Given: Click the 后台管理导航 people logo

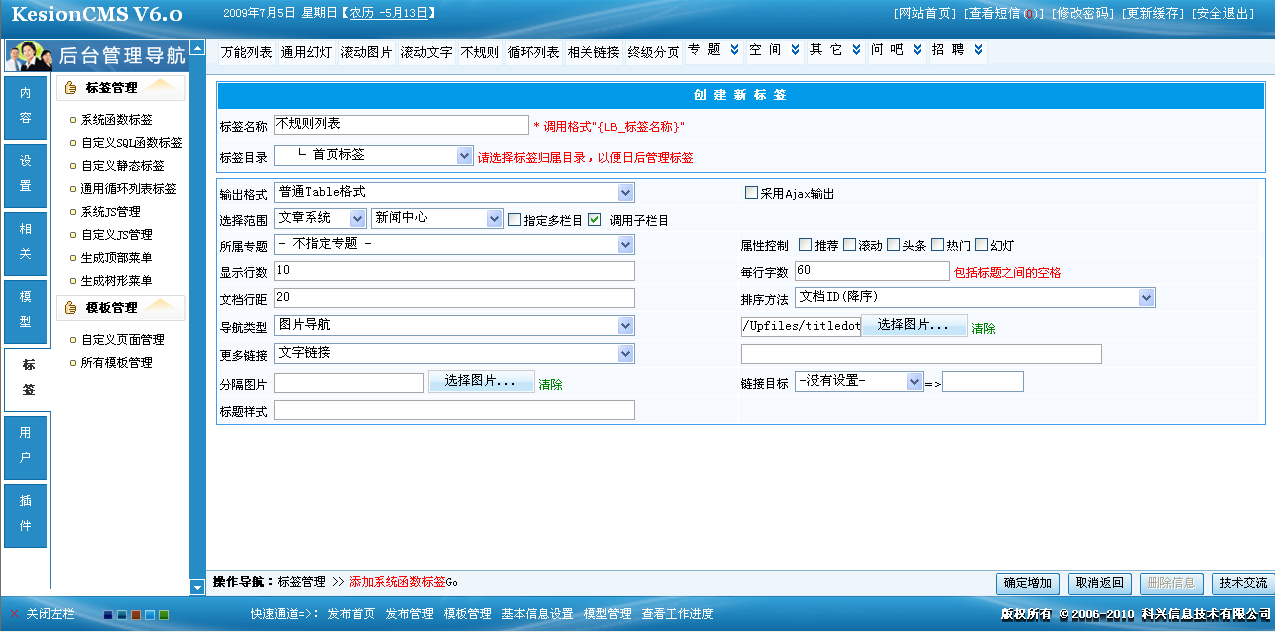Looking at the screenshot, I should (x=30, y=55).
